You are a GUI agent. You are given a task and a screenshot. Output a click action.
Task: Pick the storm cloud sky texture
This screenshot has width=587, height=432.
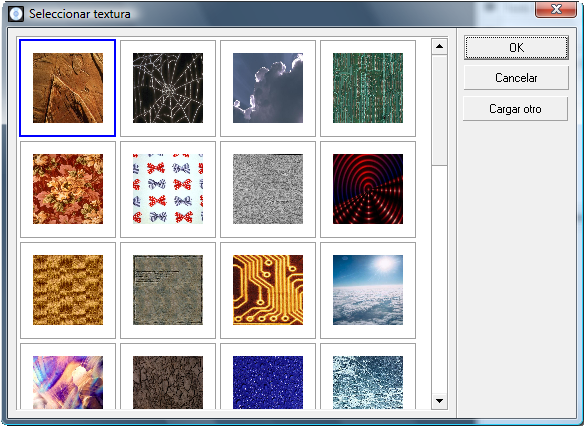click(x=268, y=88)
